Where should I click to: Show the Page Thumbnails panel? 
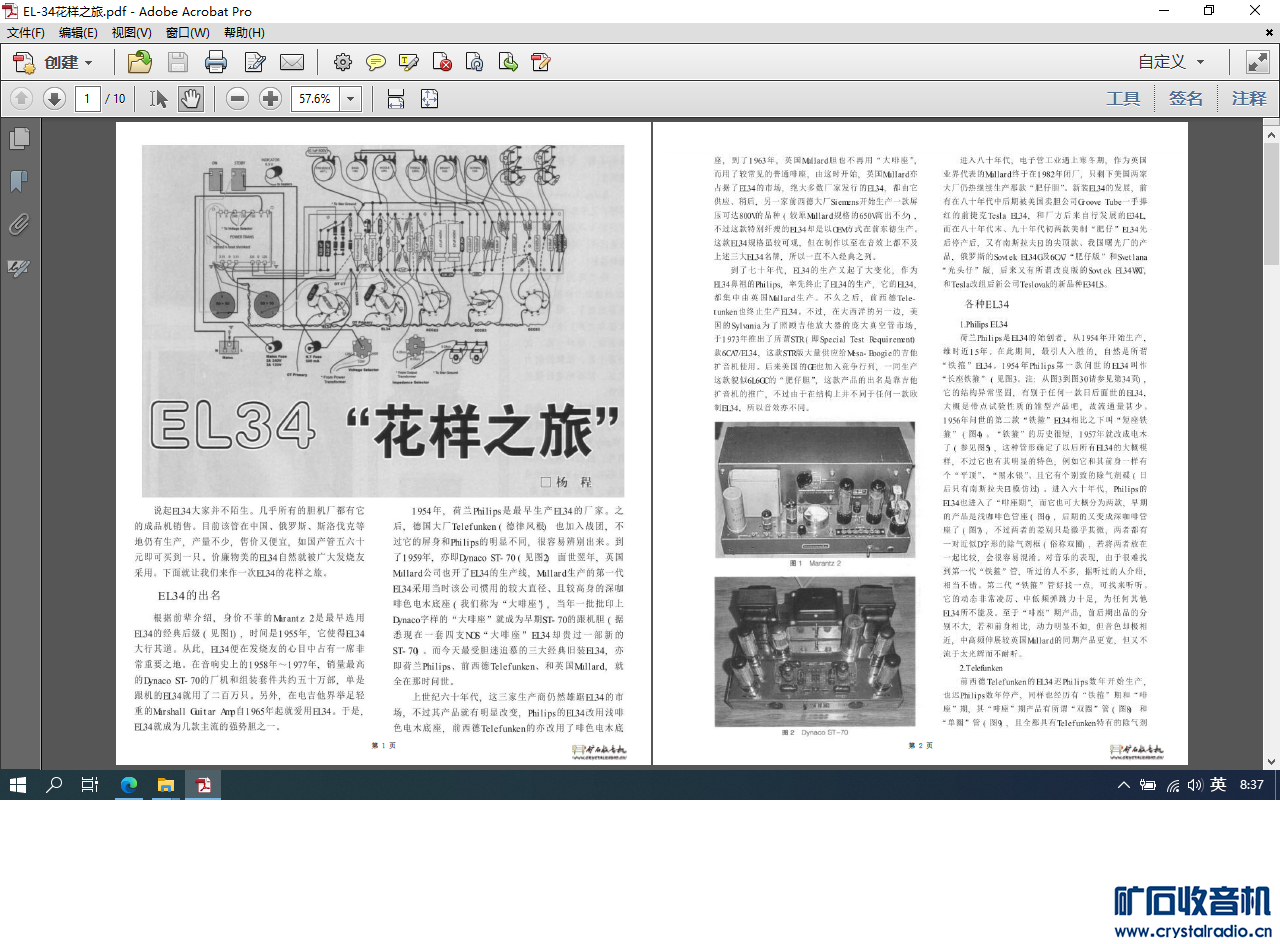(x=18, y=139)
